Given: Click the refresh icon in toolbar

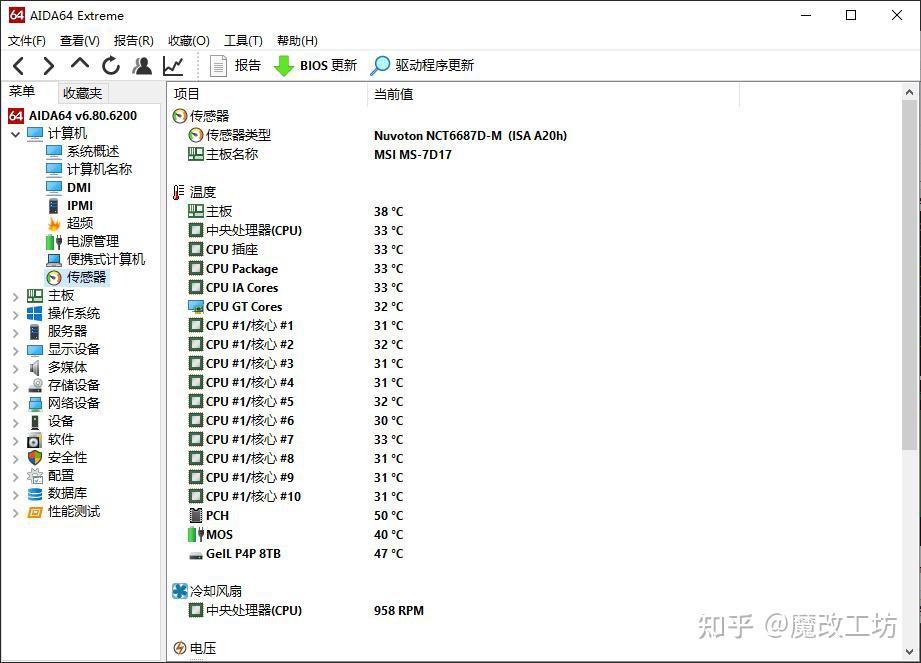Looking at the screenshot, I should [x=110, y=65].
